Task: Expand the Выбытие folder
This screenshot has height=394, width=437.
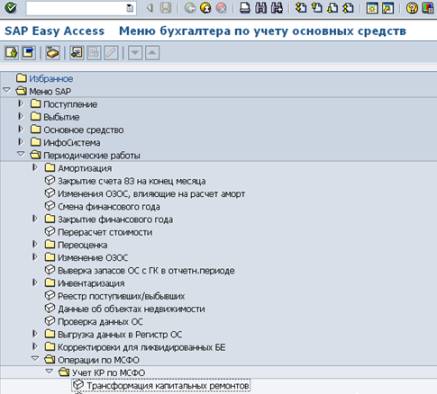Action: [x=21, y=116]
